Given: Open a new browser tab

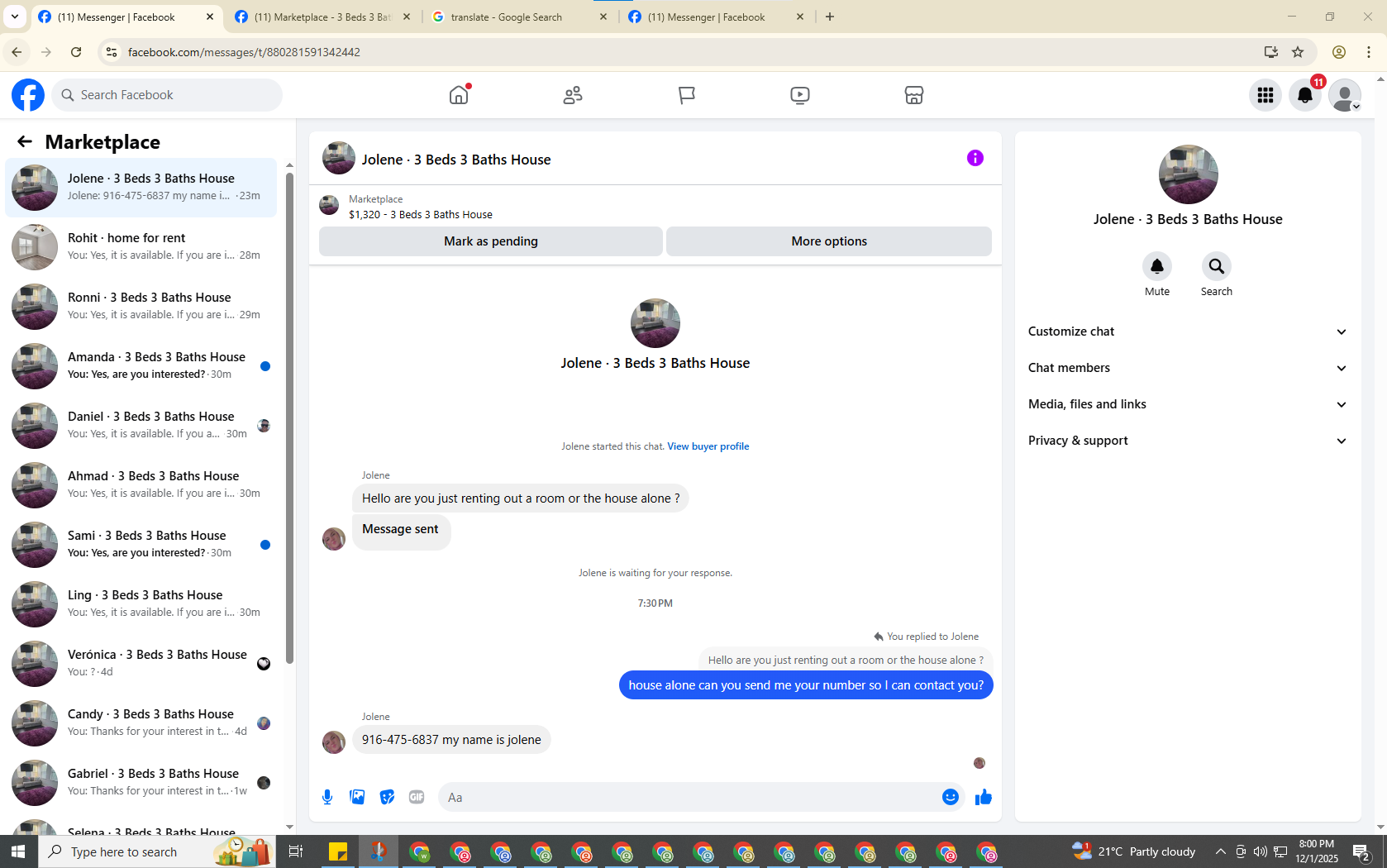Looking at the screenshot, I should [x=830, y=17].
